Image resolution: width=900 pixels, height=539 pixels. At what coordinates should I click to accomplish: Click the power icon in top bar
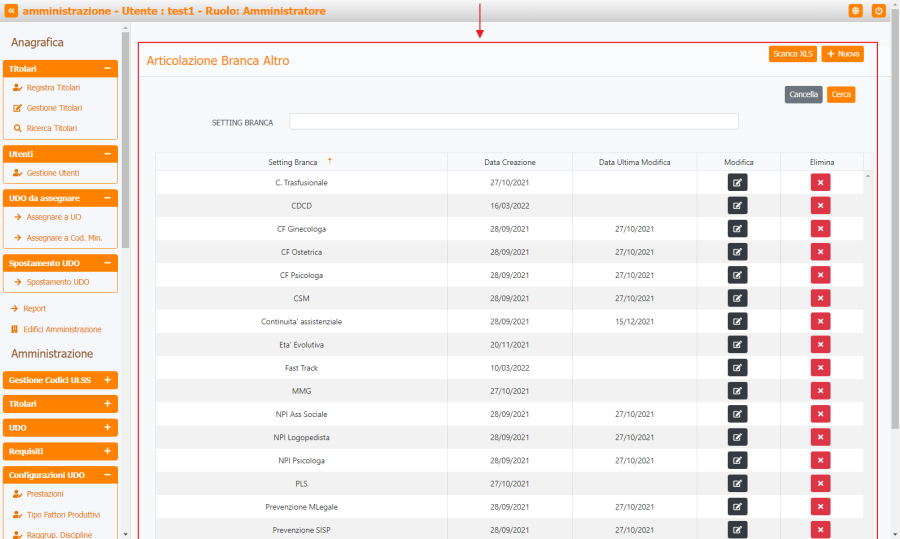tap(879, 11)
